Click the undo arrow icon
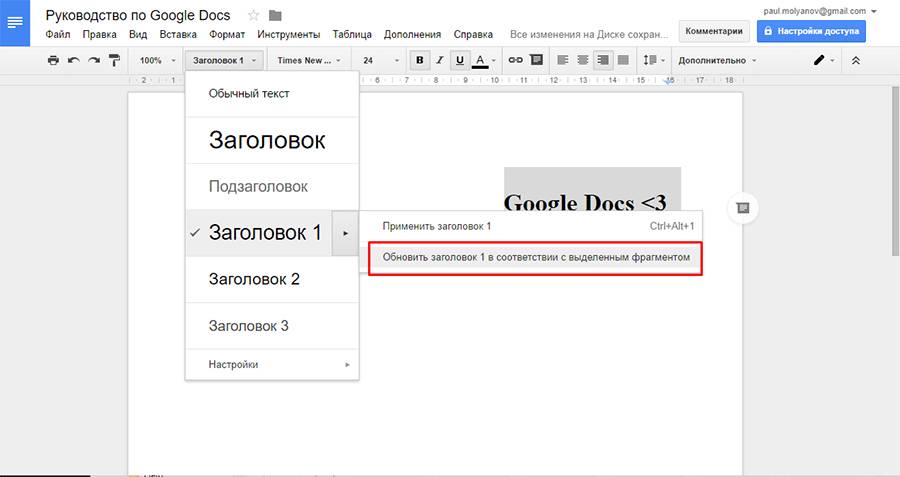This screenshot has height=477, width=900. click(x=73, y=60)
